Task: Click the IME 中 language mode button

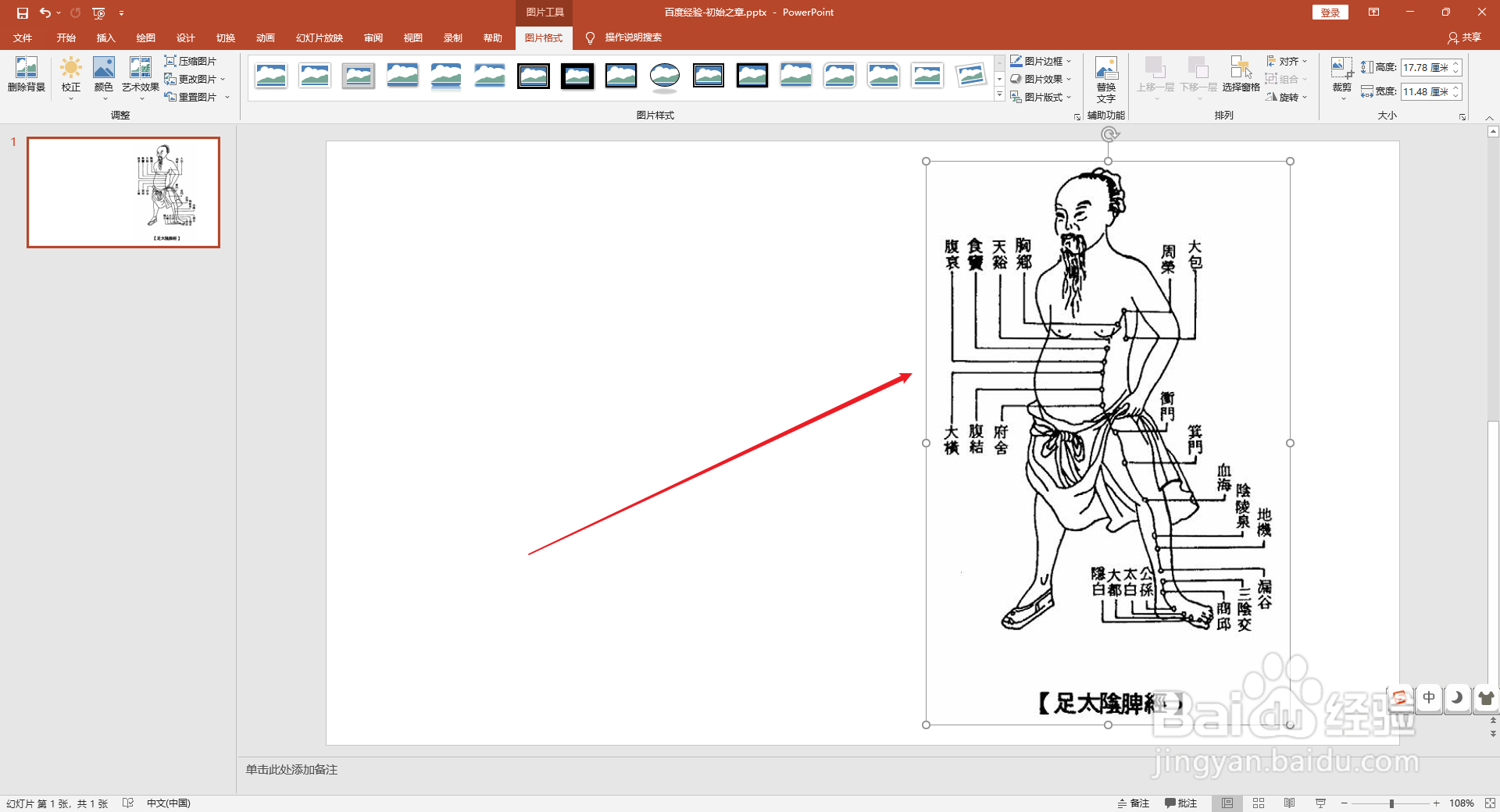Action: [1429, 697]
